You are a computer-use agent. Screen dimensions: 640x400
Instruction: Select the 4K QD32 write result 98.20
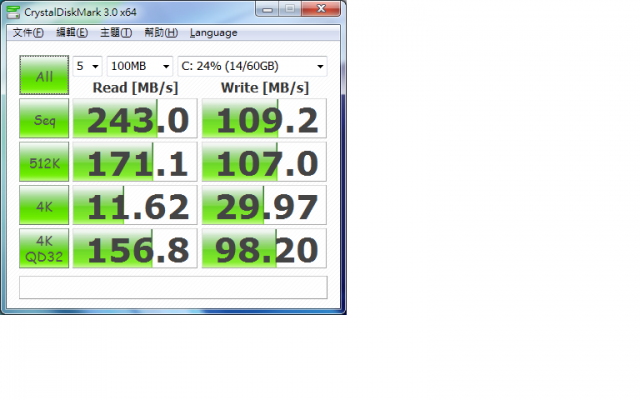pyautogui.click(x=264, y=249)
